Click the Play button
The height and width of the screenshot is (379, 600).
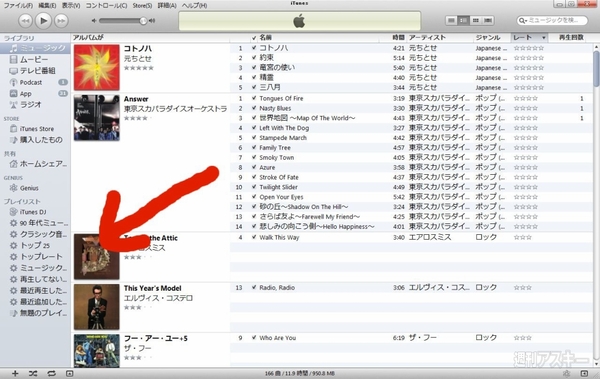click(43, 20)
